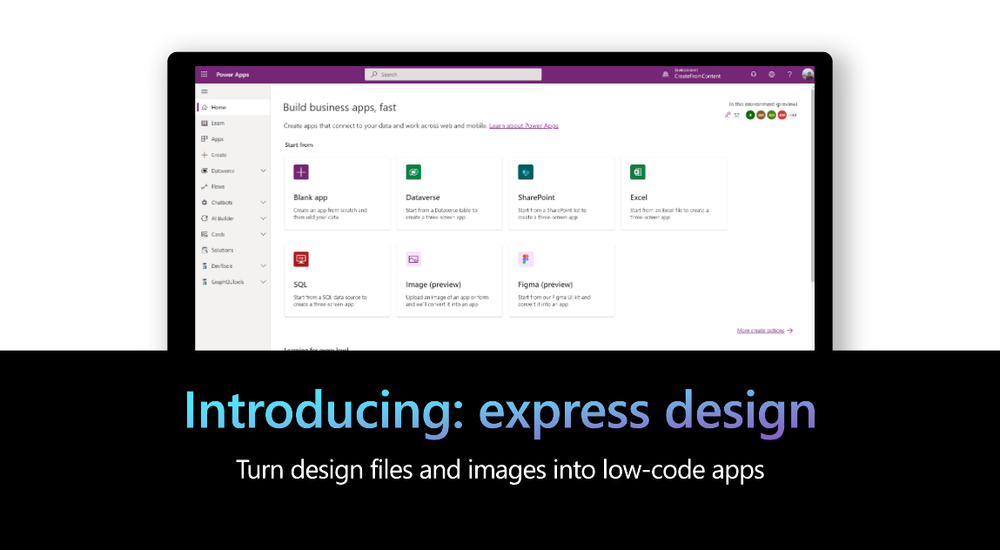Click the SharePoint card title
Viewport: 1000px width, 550px height.
point(536,197)
